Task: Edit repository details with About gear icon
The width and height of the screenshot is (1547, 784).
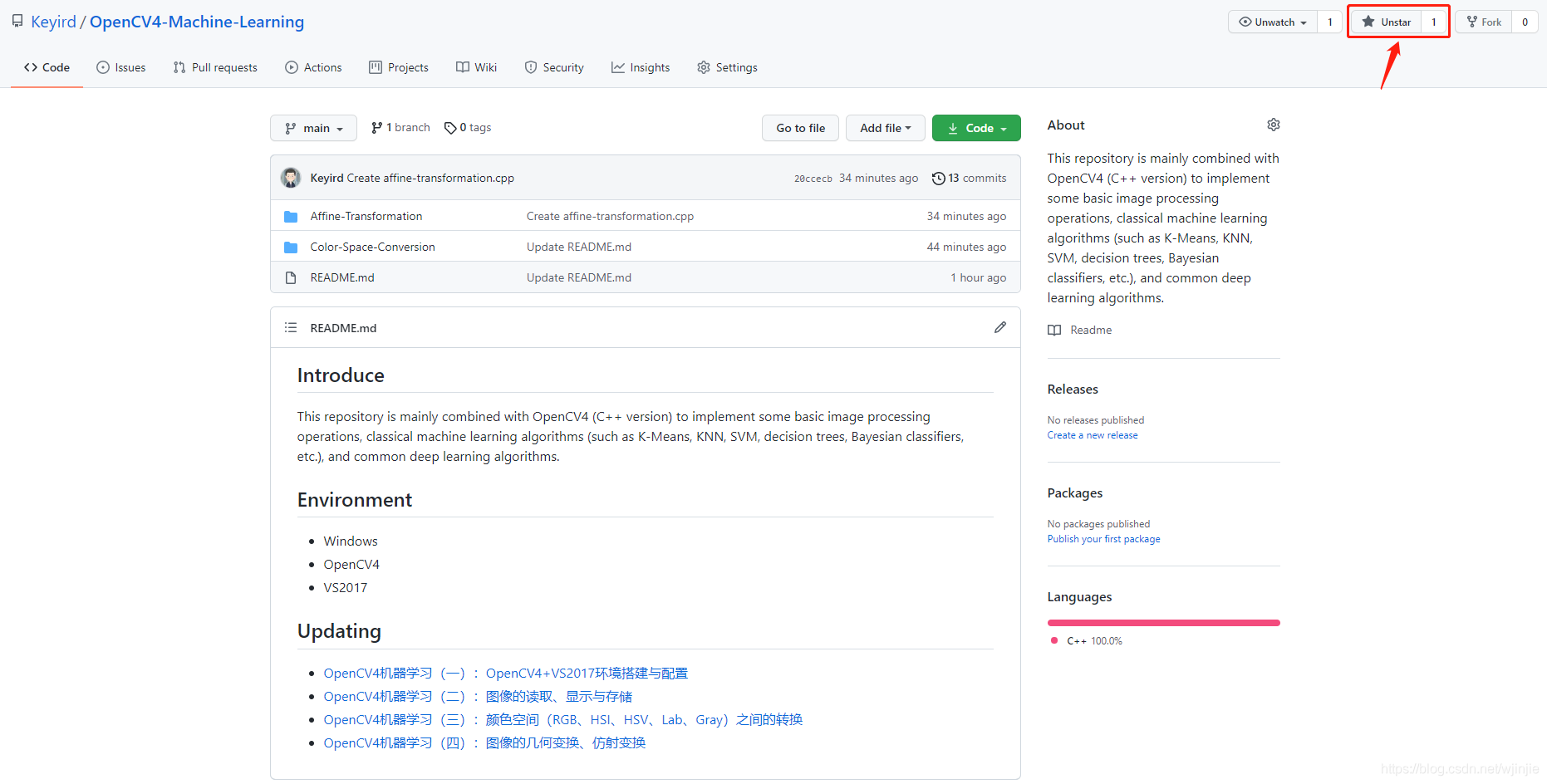Action: (x=1274, y=125)
